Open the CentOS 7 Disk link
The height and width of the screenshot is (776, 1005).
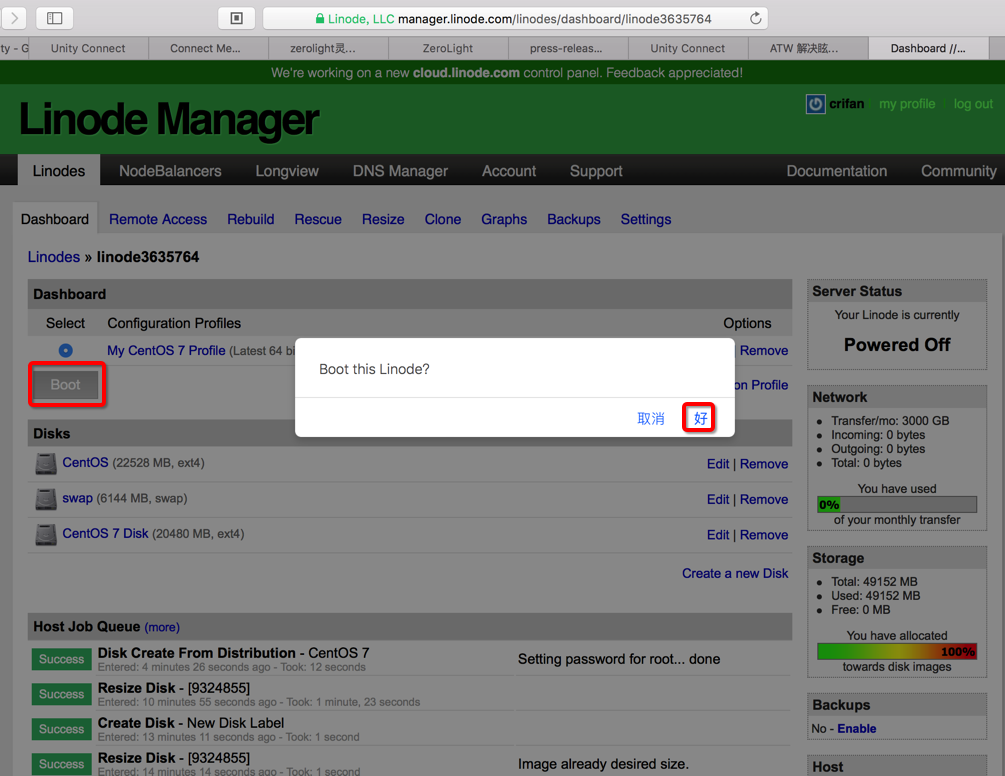point(105,533)
